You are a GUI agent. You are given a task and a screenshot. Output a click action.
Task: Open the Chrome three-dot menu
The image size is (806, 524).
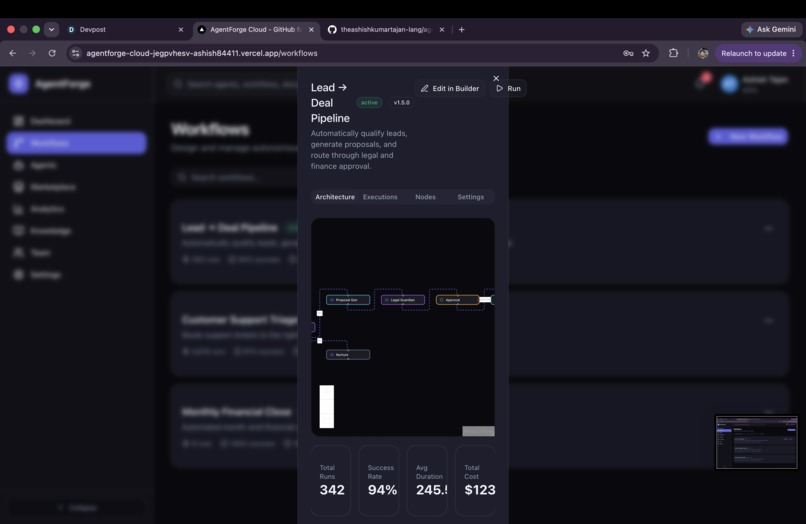[794, 53]
